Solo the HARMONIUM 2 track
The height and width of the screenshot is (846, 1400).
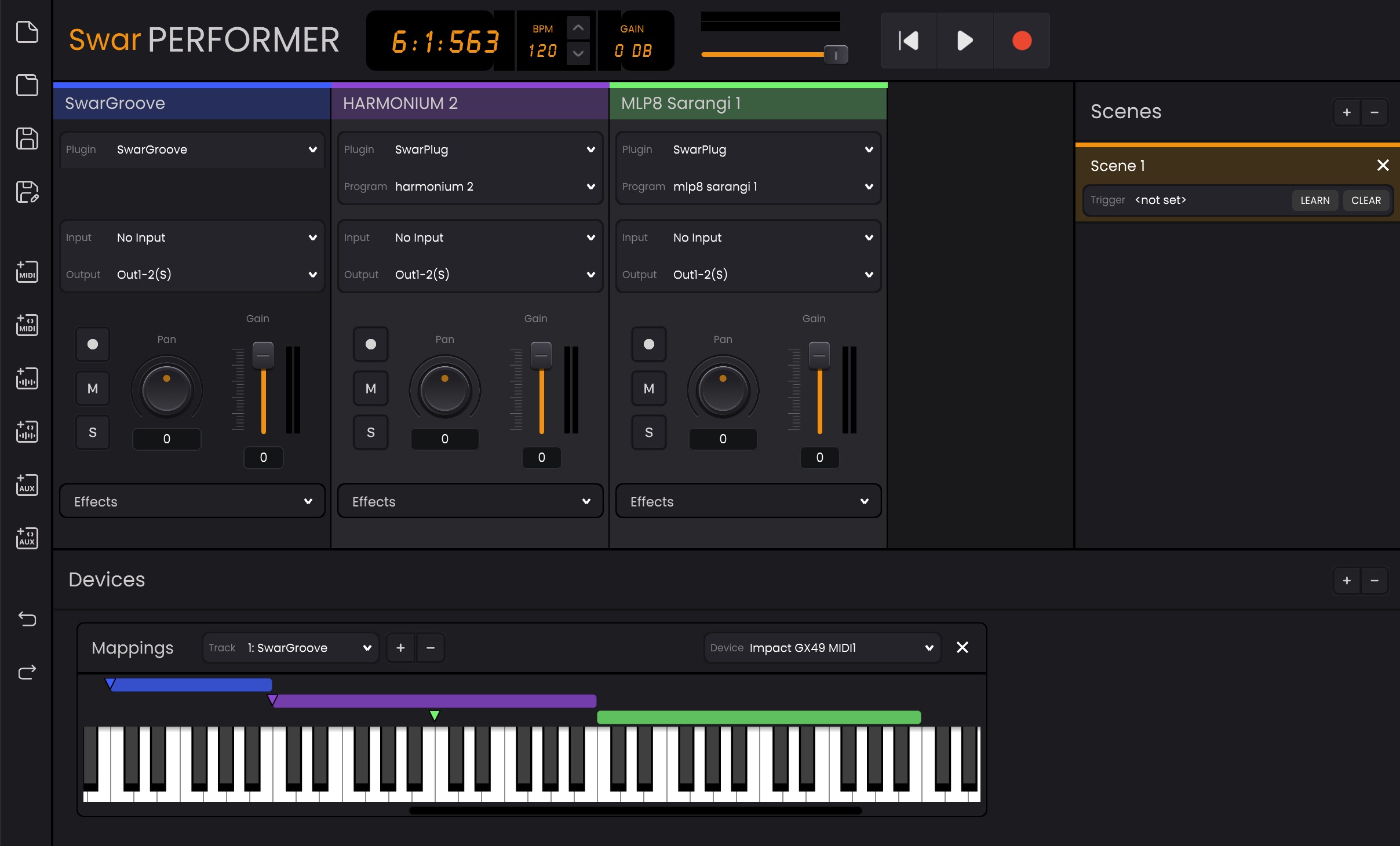click(x=371, y=432)
